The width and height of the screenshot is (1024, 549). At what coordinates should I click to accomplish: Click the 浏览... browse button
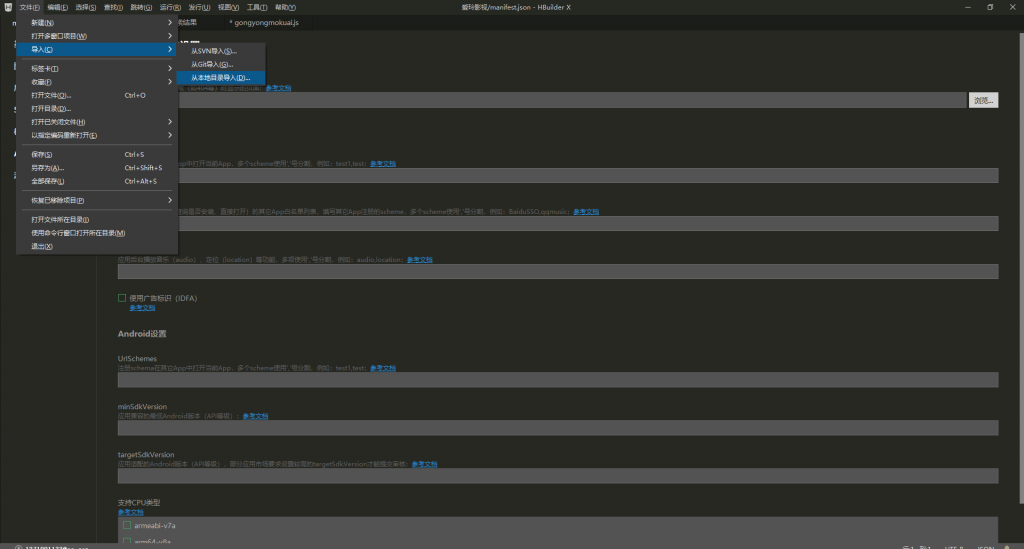(x=983, y=100)
